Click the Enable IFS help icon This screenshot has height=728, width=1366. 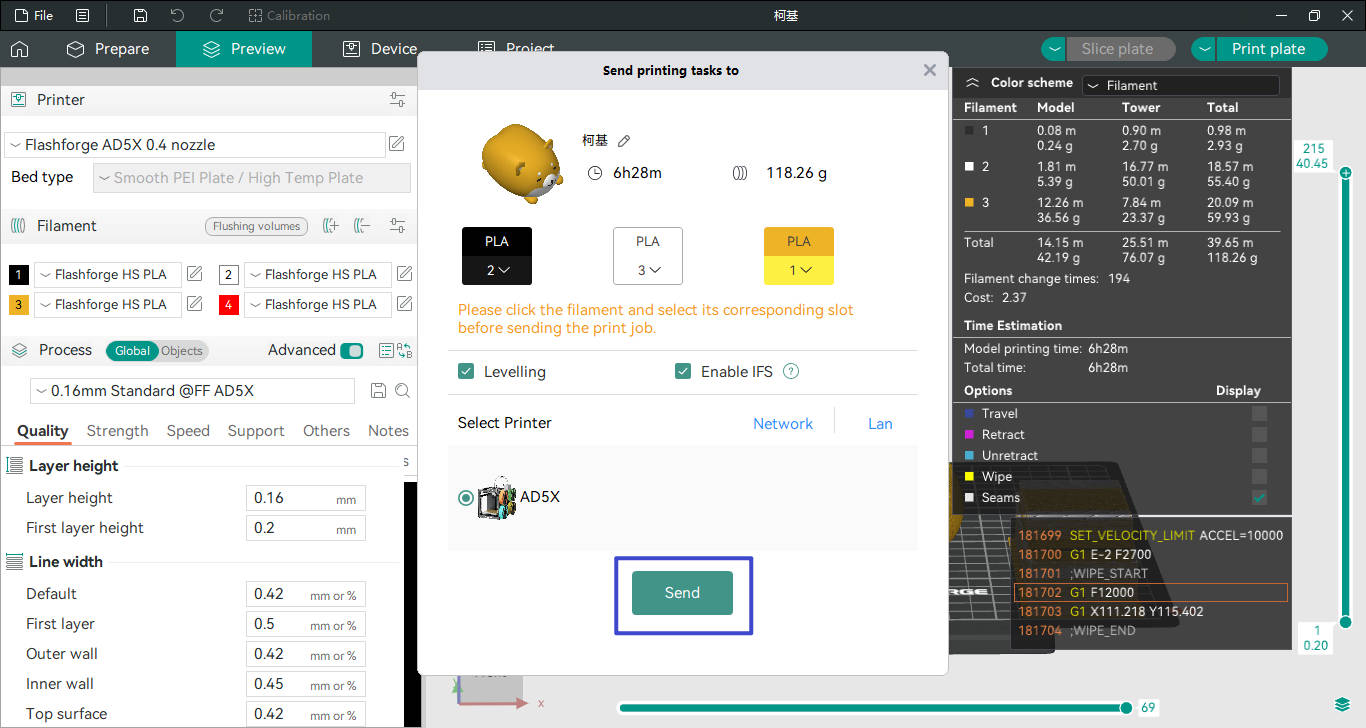(x=791, y=371)
